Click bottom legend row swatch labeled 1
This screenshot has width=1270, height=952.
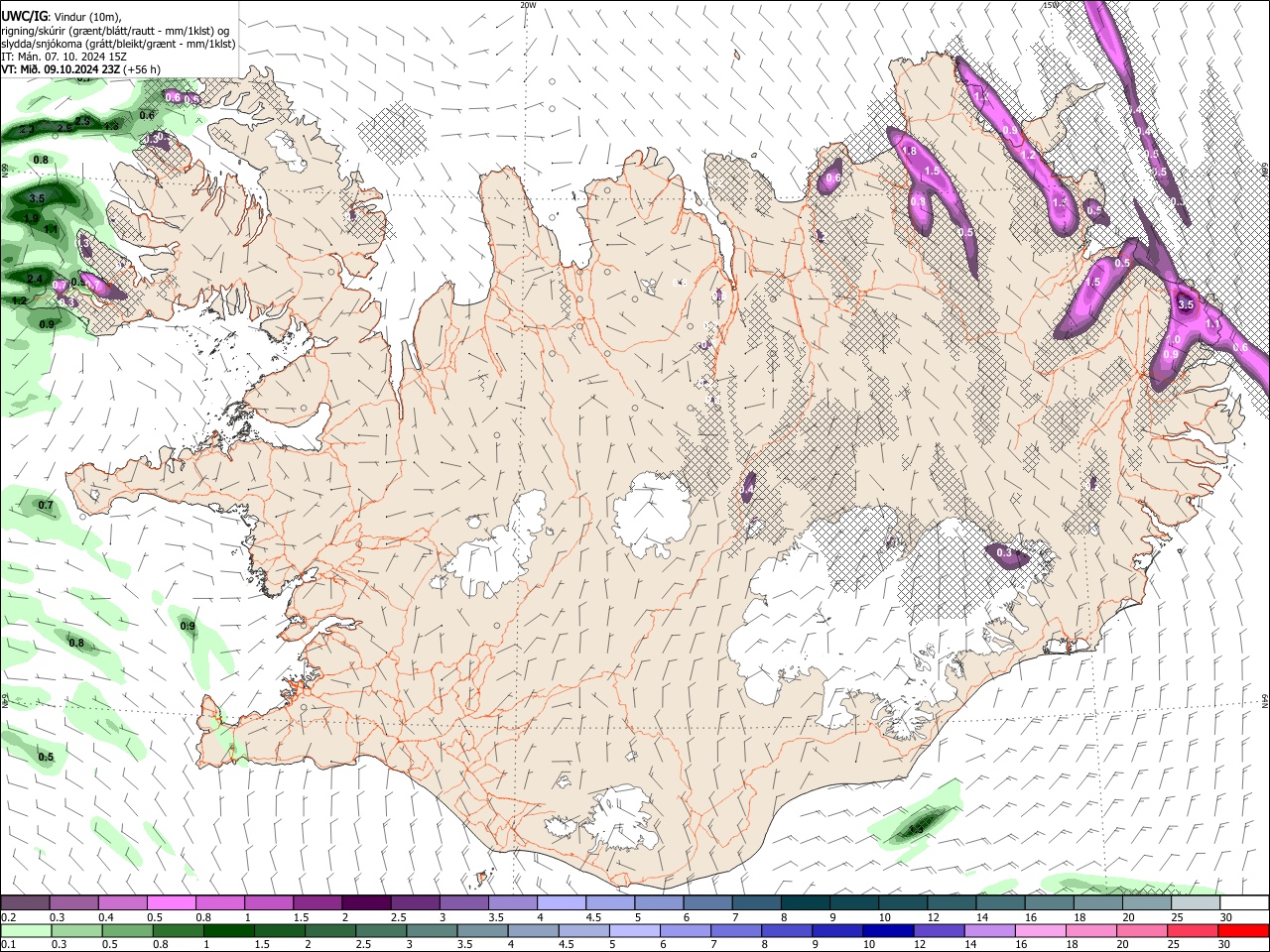coord(228,931)
